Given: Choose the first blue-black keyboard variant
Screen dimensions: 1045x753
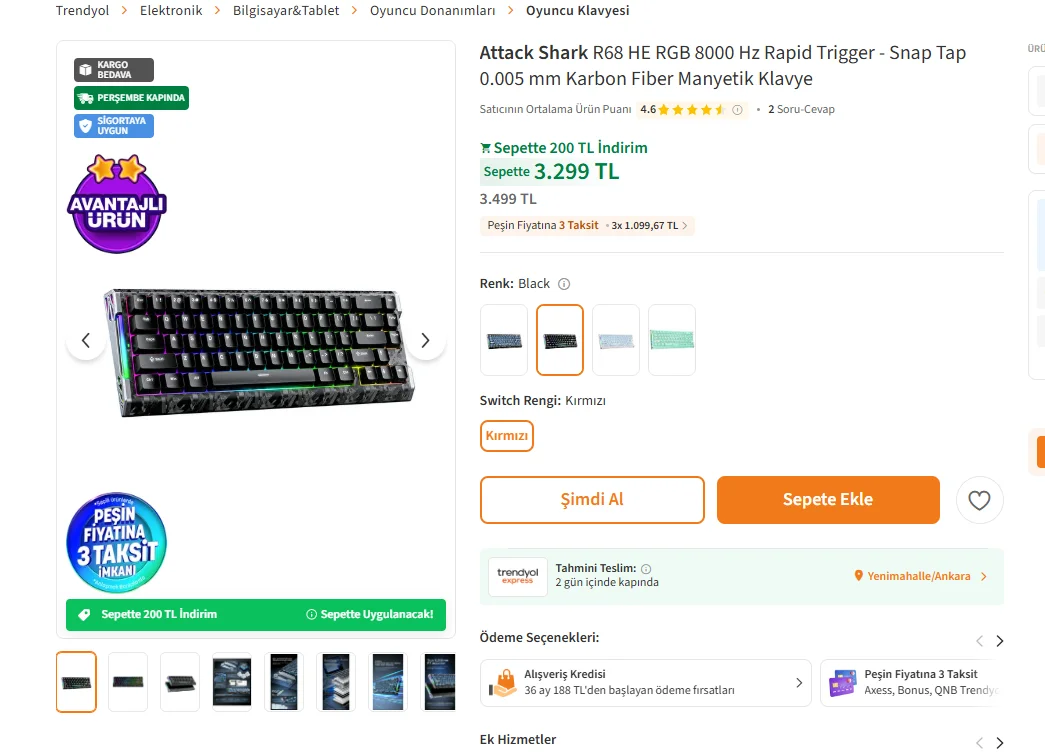Looking at the screenshot, I should (504, 341).
